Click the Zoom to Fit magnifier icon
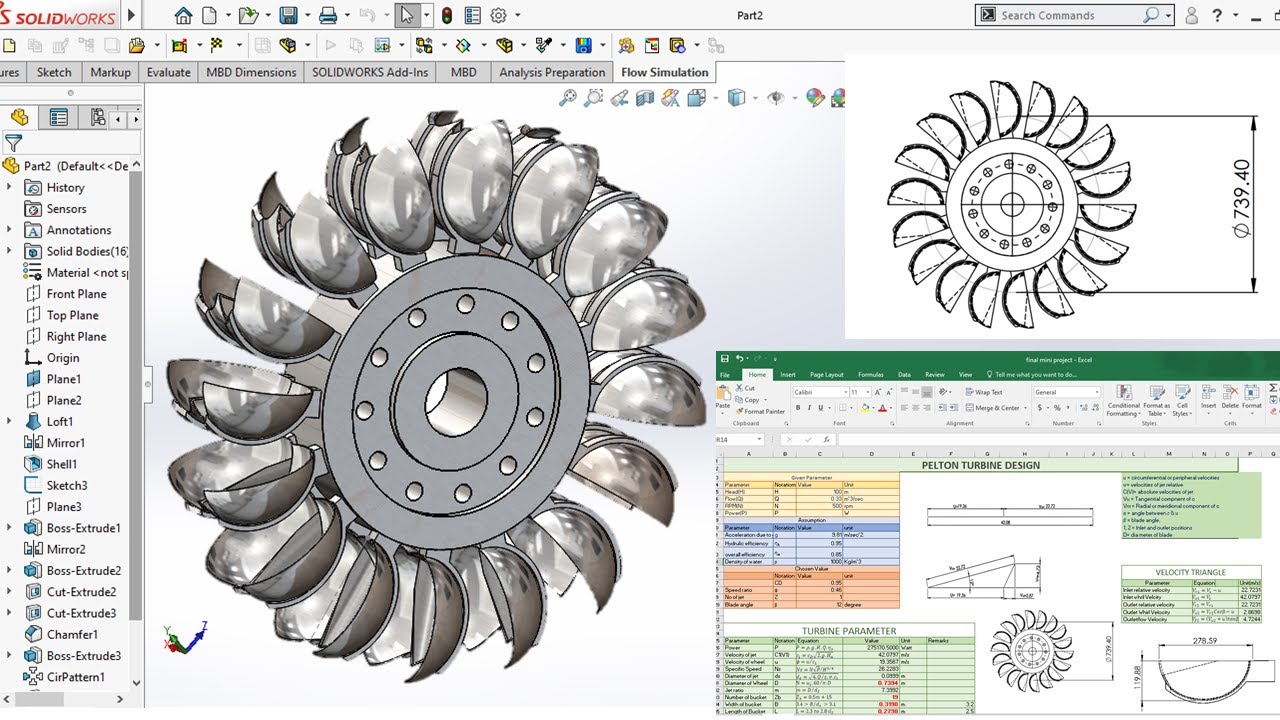 point(567,98)
